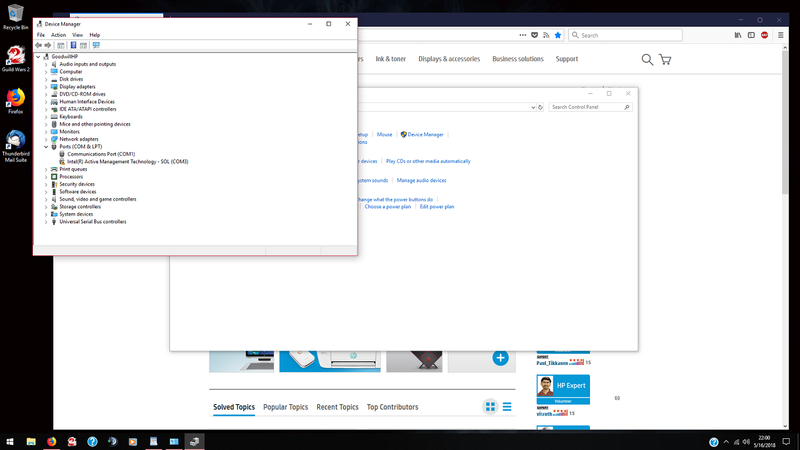Click the RSS feed icon in Firefox address bar
Viewport: 800px width, 450px height.
point(546,35)
